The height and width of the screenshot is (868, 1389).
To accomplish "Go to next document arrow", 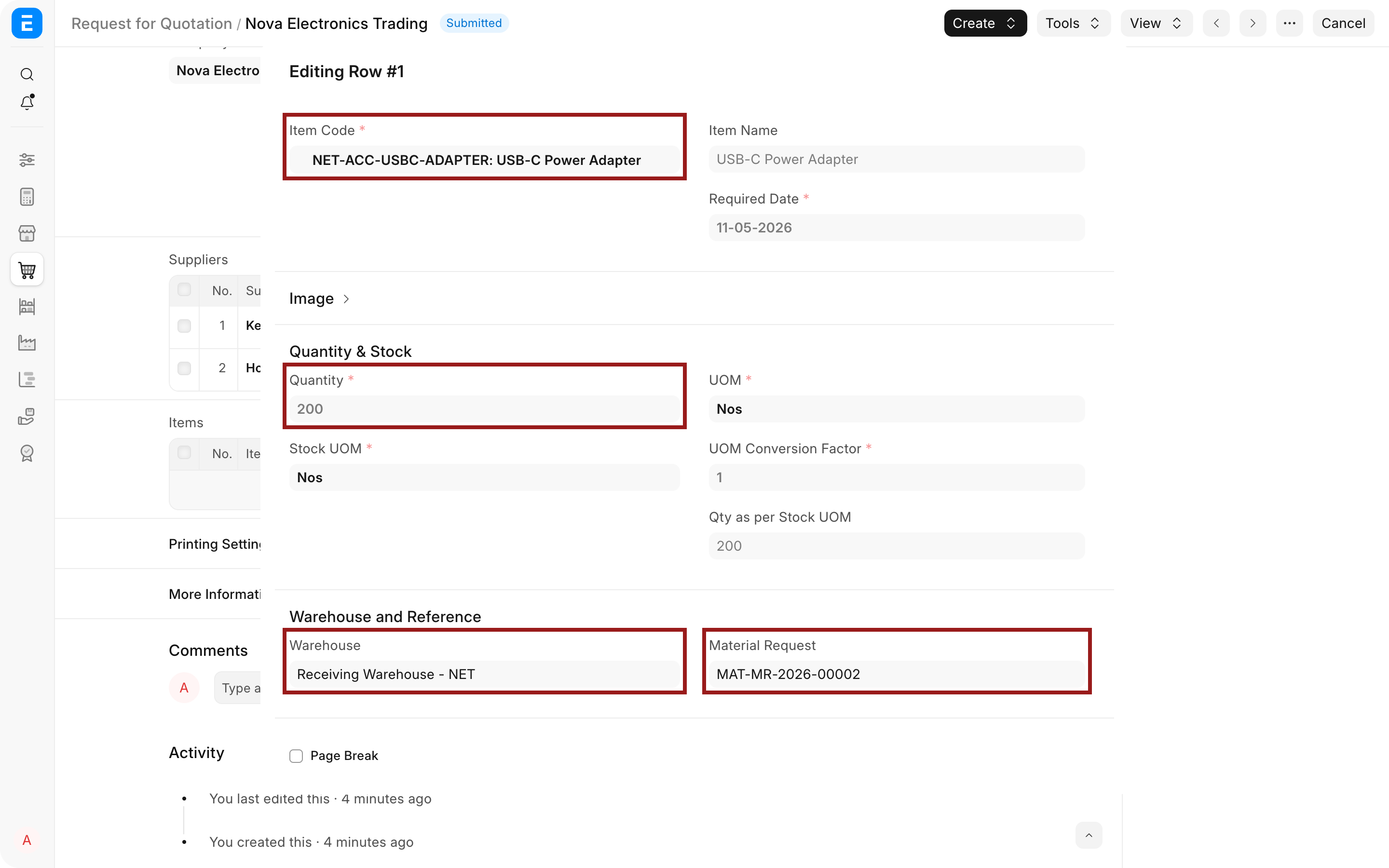I will click(1253, 23).
